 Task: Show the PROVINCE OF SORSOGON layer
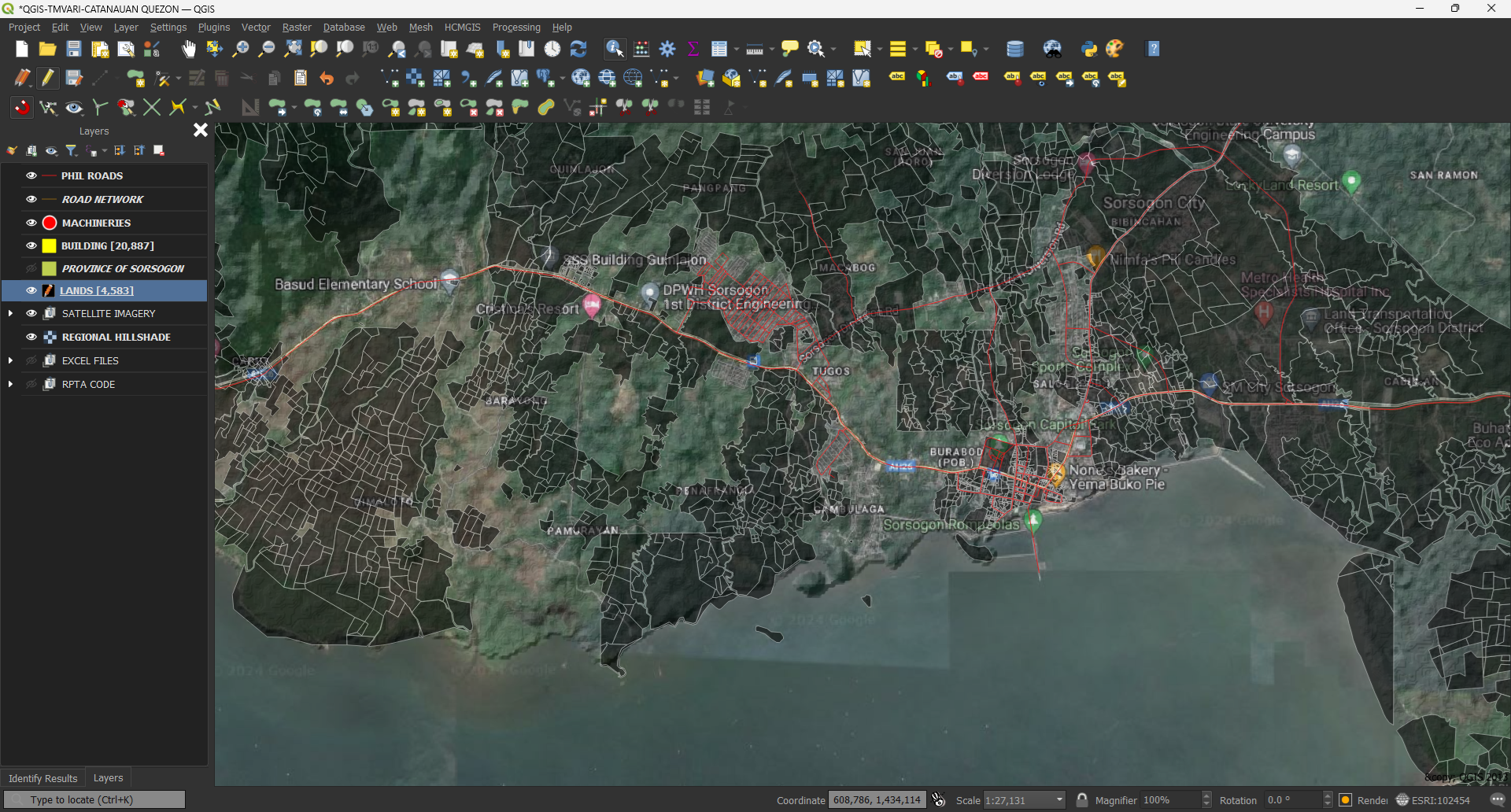(x=31, y=268)
